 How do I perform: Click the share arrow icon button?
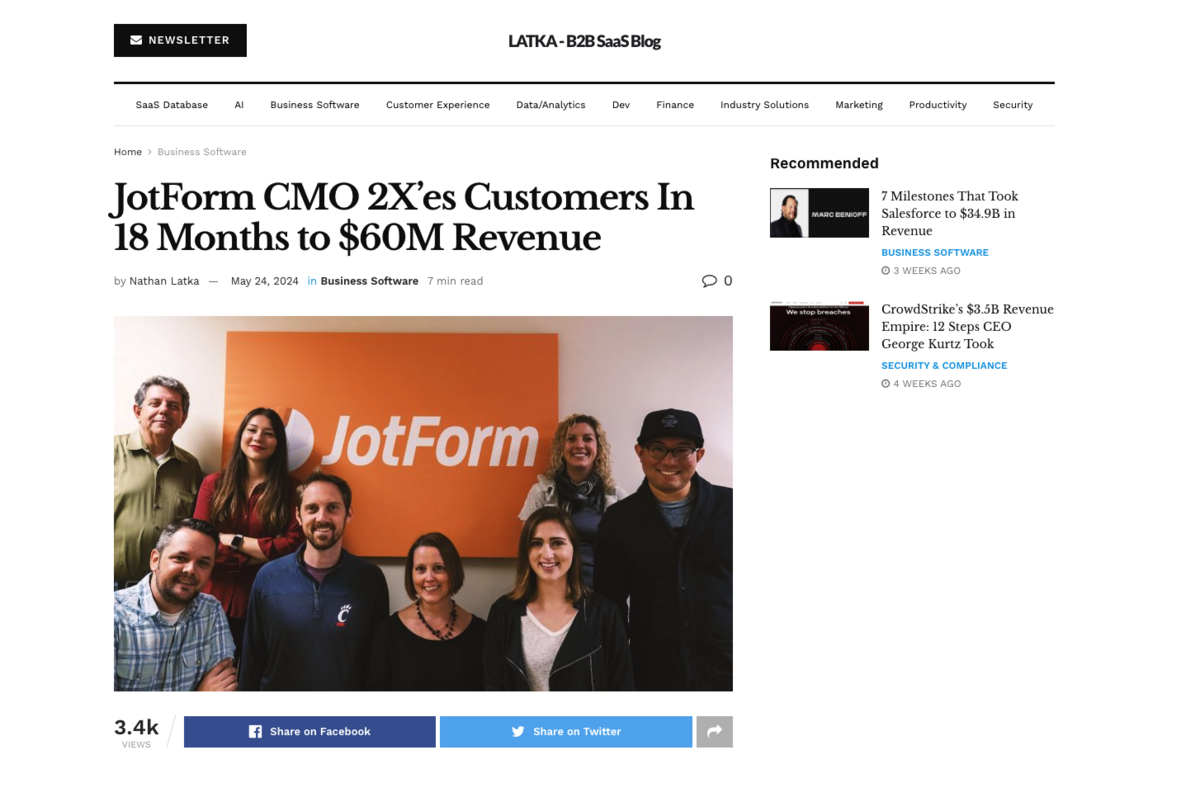[714, 732]
